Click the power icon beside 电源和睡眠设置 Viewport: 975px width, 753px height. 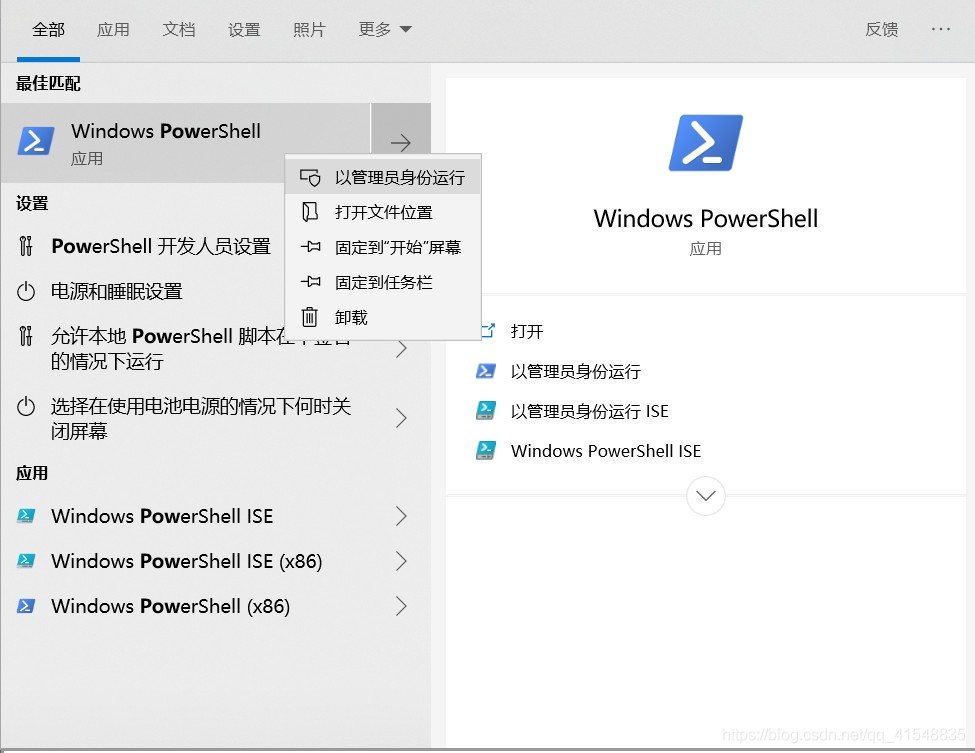click(27, 291)
